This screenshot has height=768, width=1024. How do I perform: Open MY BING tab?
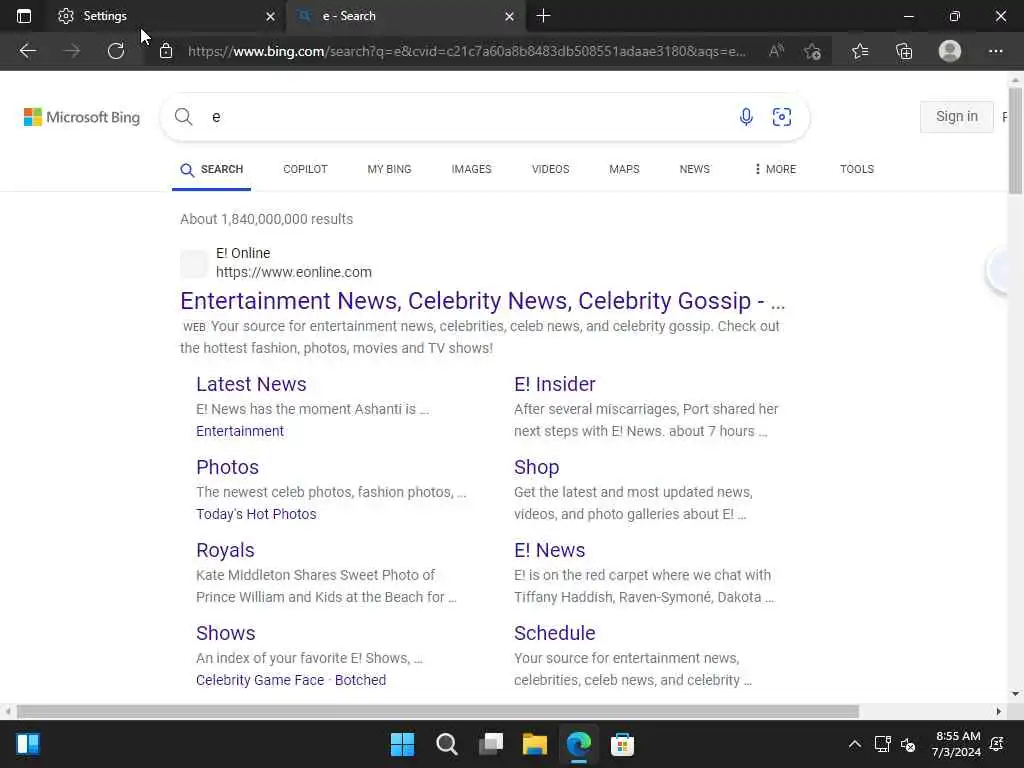click(x=389, y=169)
